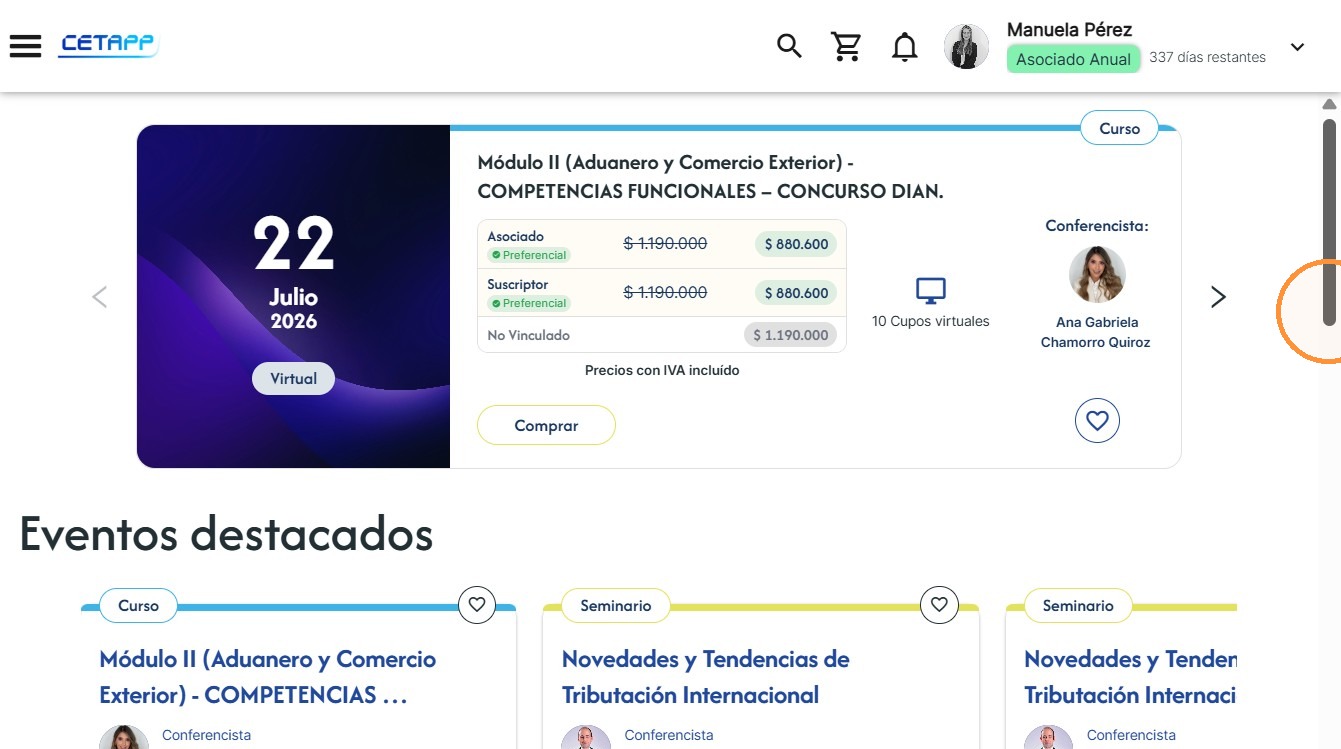This screenshot has height=749, width=1341.
Task: Click Suscriptor discounted price $ 880.600
Action: 796,293
